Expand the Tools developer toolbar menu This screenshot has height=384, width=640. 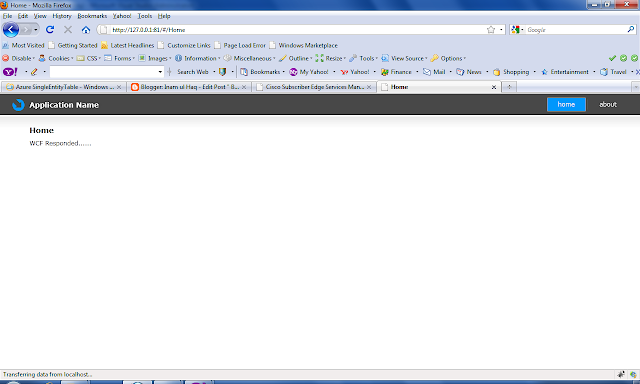coord(363,58)
